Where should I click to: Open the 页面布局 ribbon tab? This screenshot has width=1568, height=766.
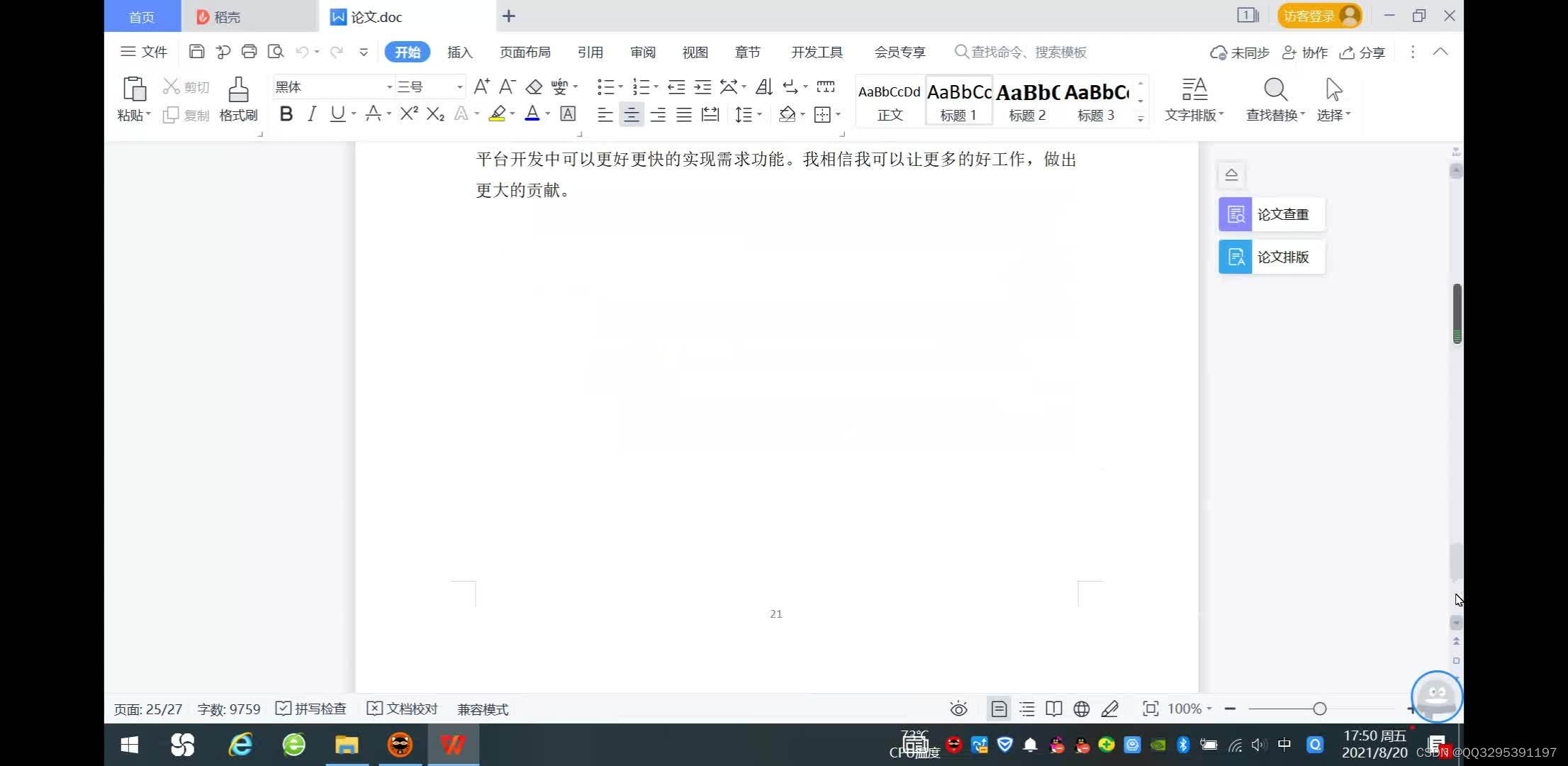[525, 52]
